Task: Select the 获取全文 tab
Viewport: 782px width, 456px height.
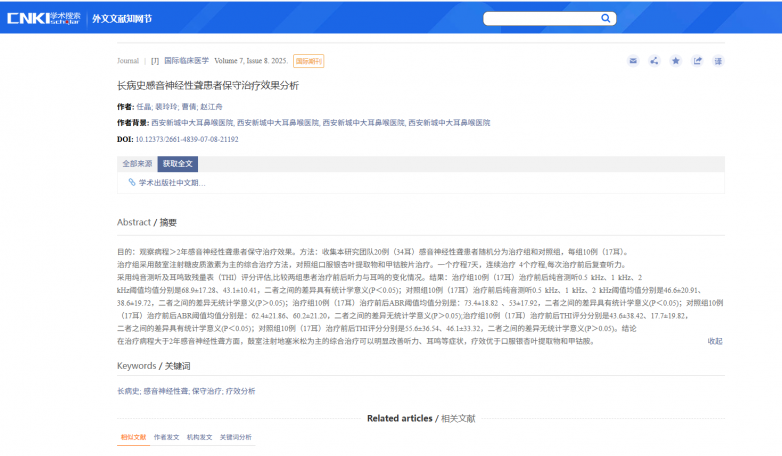Action: tap(179, 163)
